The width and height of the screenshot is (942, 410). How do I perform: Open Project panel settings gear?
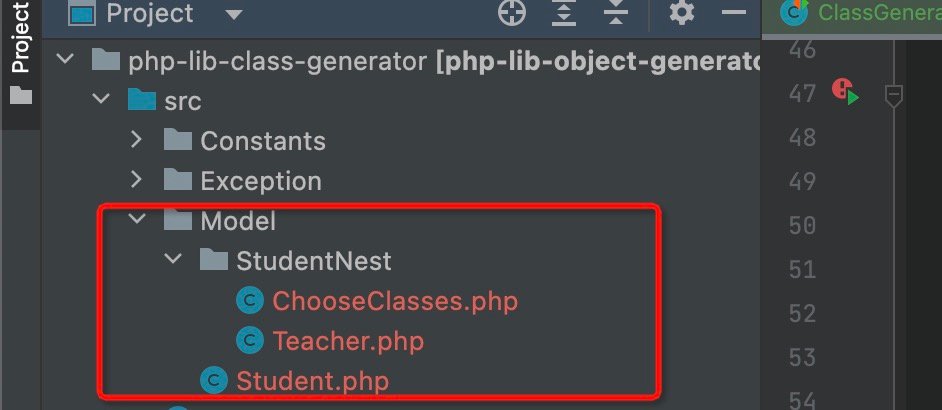[x=681, y=13]
